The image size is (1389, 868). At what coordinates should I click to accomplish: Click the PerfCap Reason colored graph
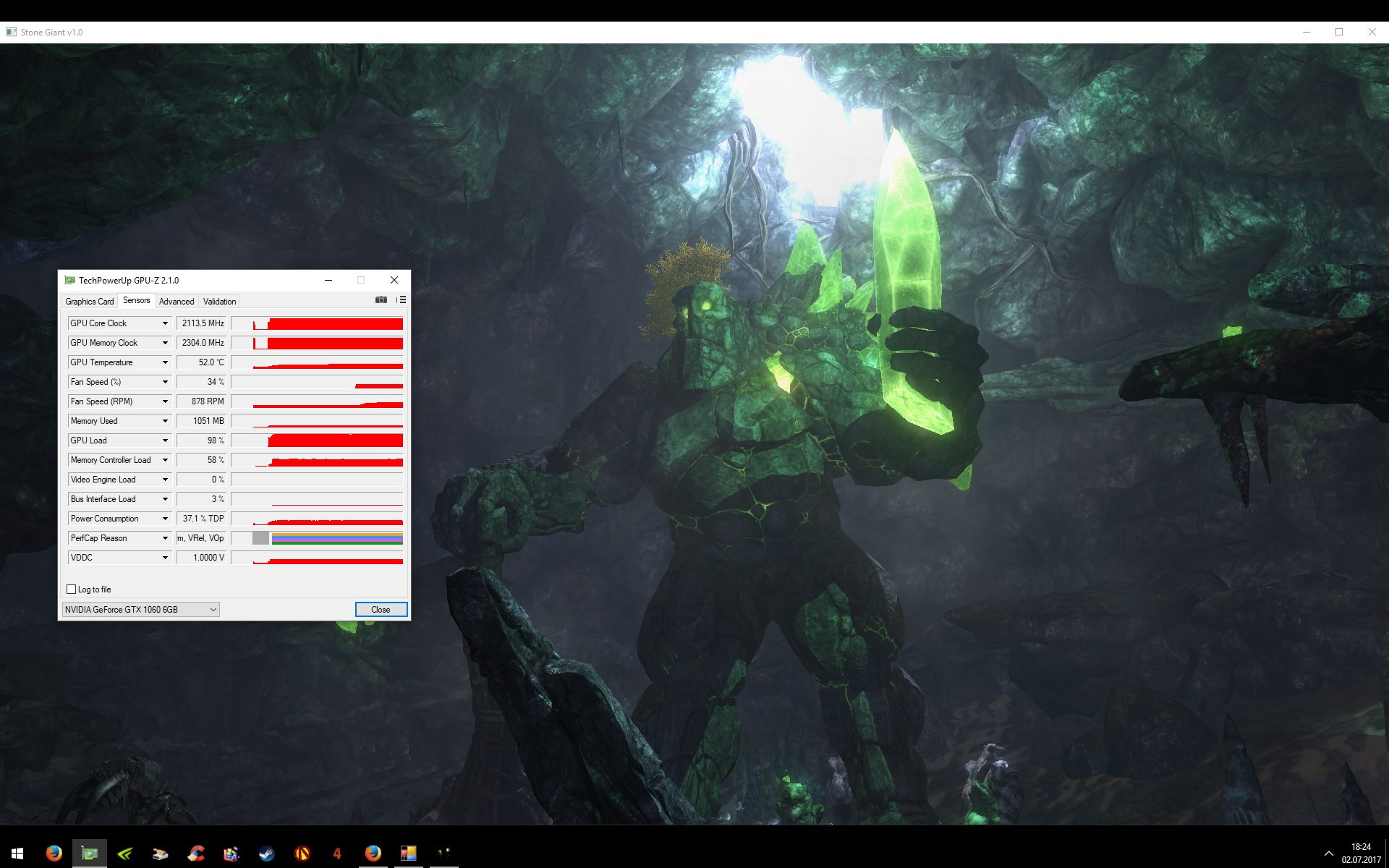click(x=336, y=538)
